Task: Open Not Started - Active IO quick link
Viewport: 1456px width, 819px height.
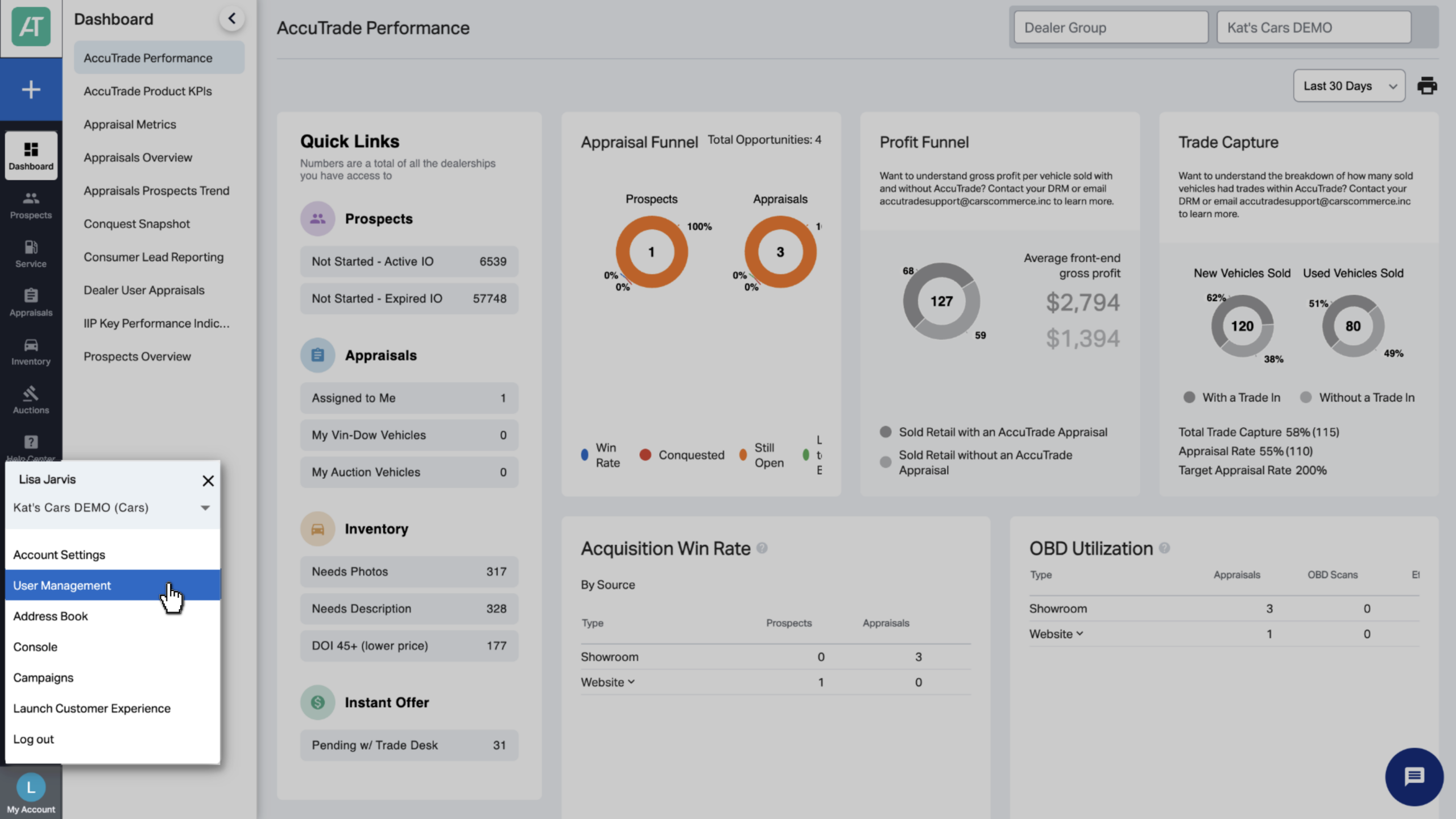Action: pyautogui.click(x=409, y=261)
